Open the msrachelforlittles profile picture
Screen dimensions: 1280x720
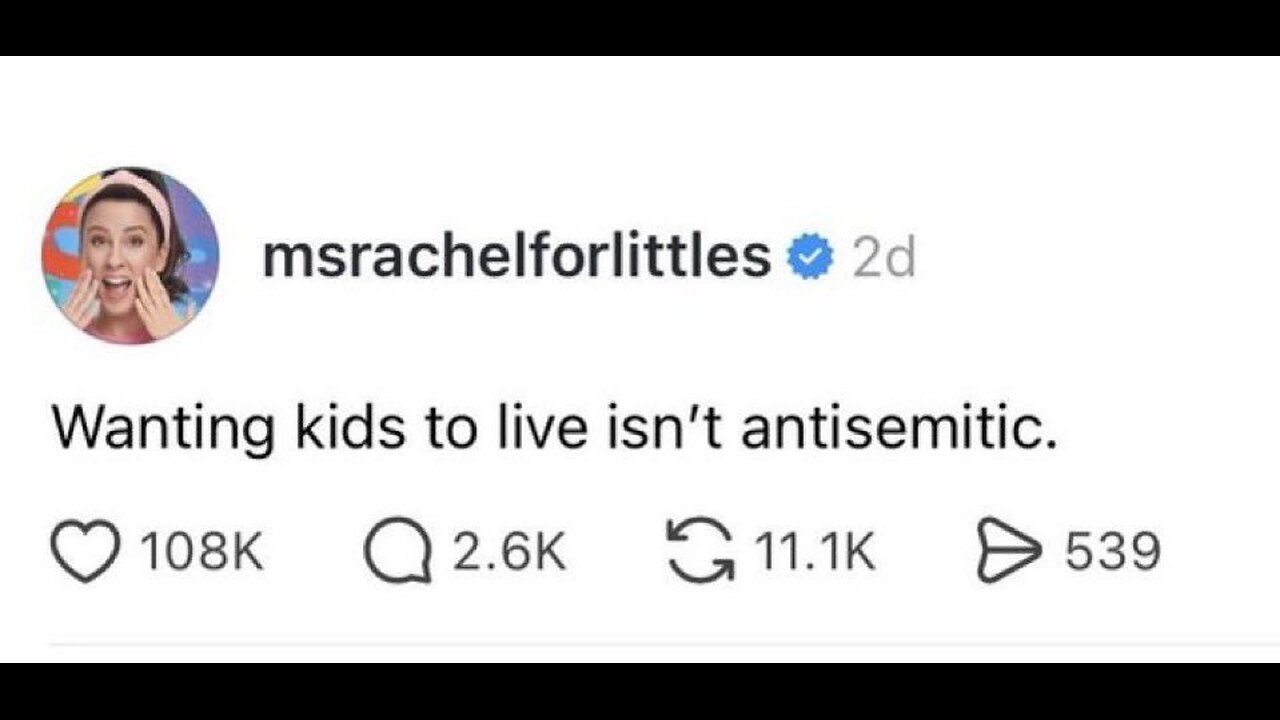[130, 256]
